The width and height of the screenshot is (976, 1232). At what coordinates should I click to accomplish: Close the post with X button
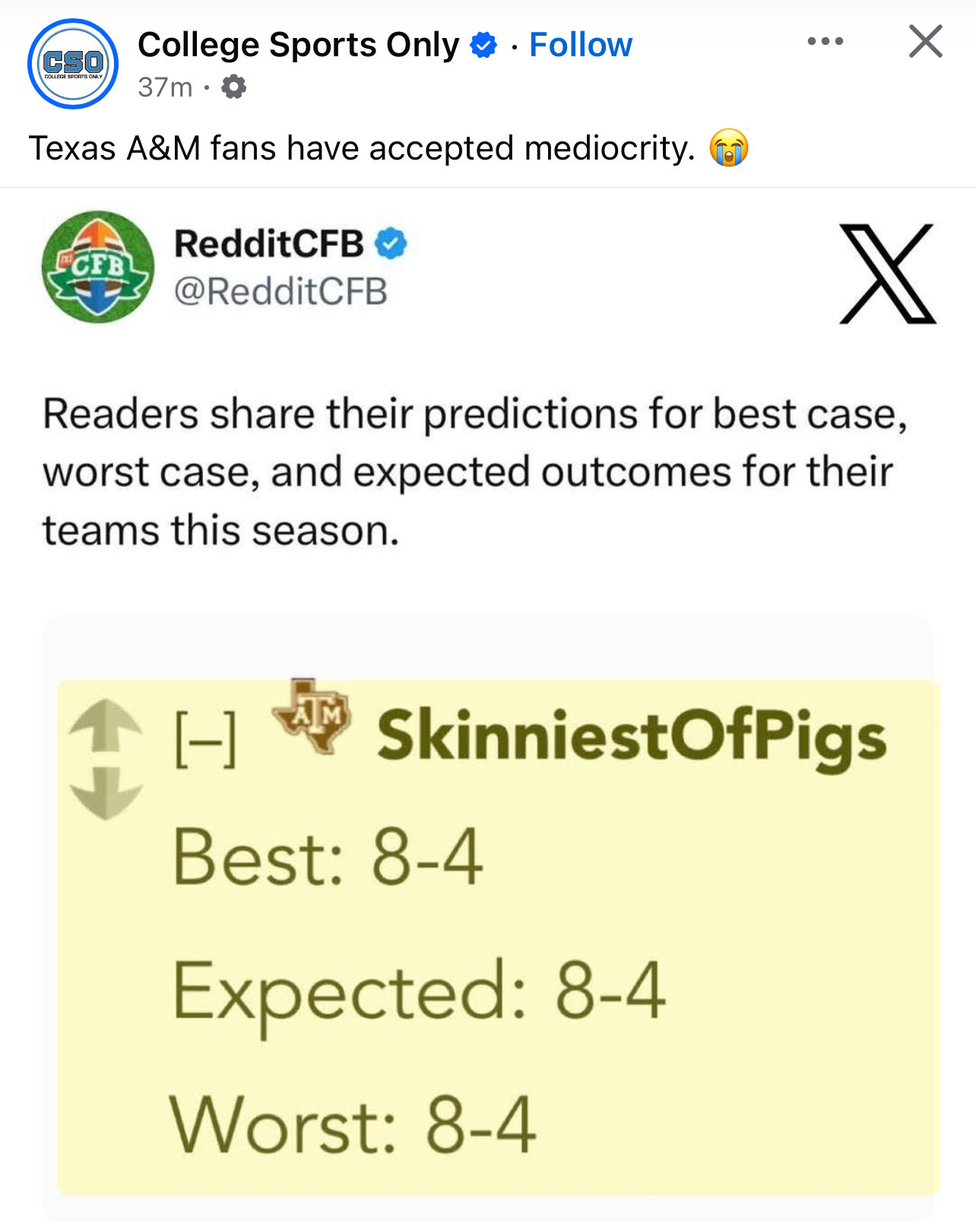tap(925, 41)
